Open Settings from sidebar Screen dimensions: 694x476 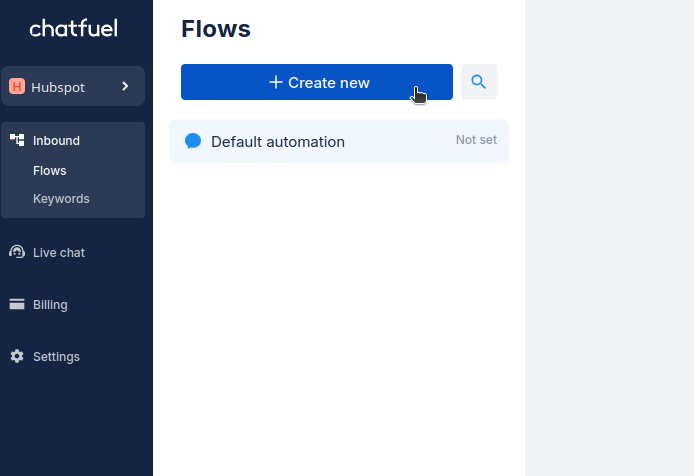[x=56, y=357]
